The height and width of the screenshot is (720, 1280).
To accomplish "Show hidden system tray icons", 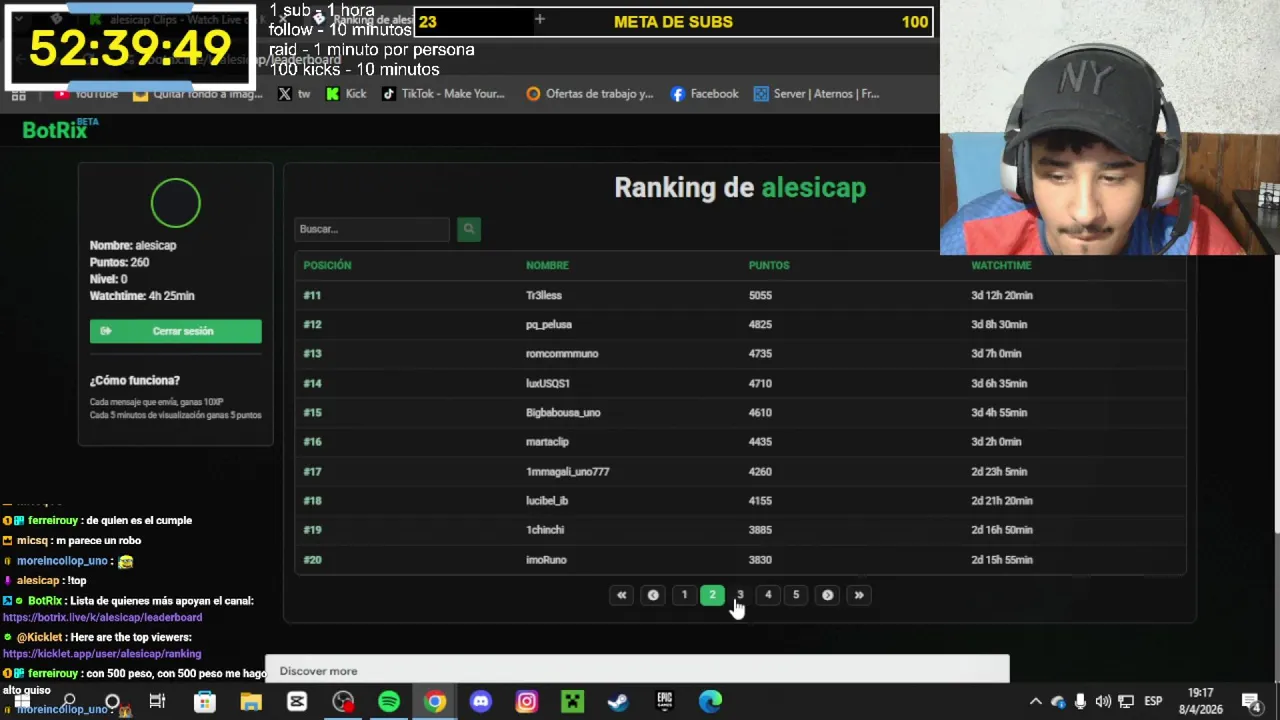I will pos(1035,701).
